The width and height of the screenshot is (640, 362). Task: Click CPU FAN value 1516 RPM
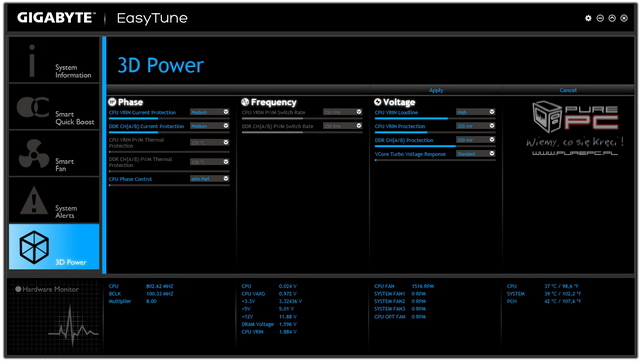[x=422, y=286]
